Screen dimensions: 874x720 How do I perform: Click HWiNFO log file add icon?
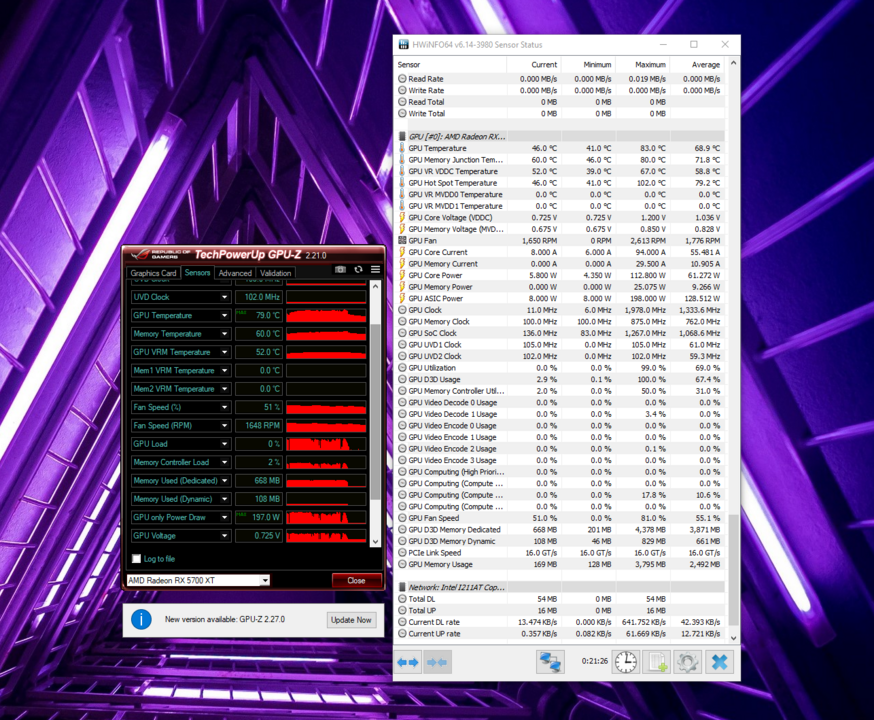click(x=656, y=662)
